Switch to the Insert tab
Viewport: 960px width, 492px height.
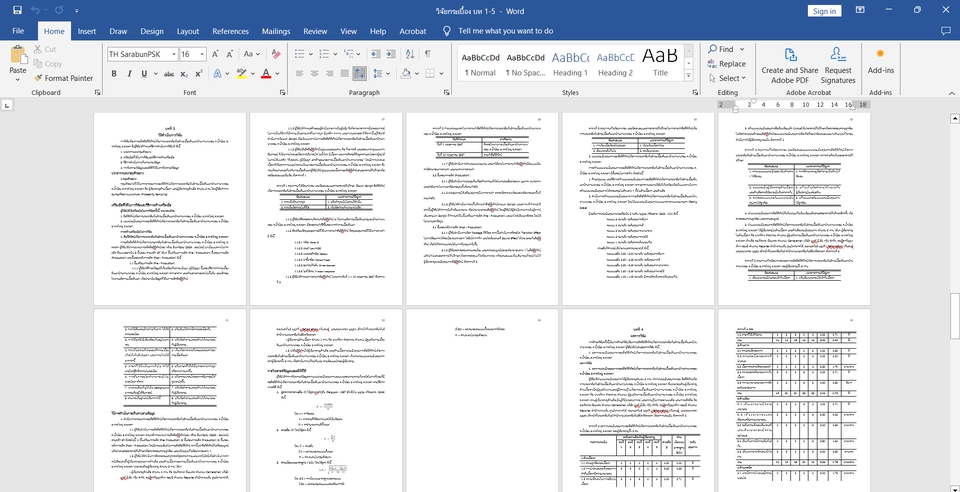[x=87, y=31]
